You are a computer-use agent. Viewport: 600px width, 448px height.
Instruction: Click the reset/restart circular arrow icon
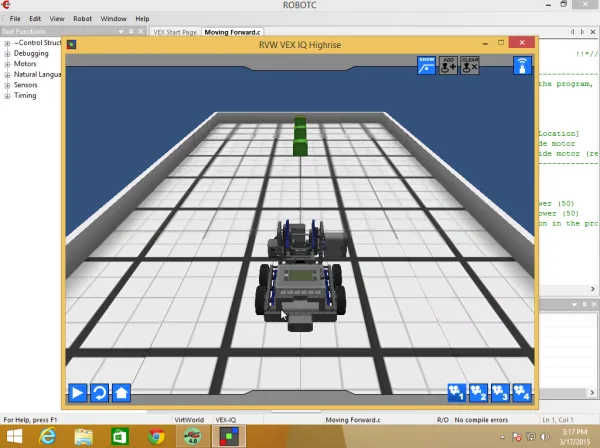click(99, 392)
